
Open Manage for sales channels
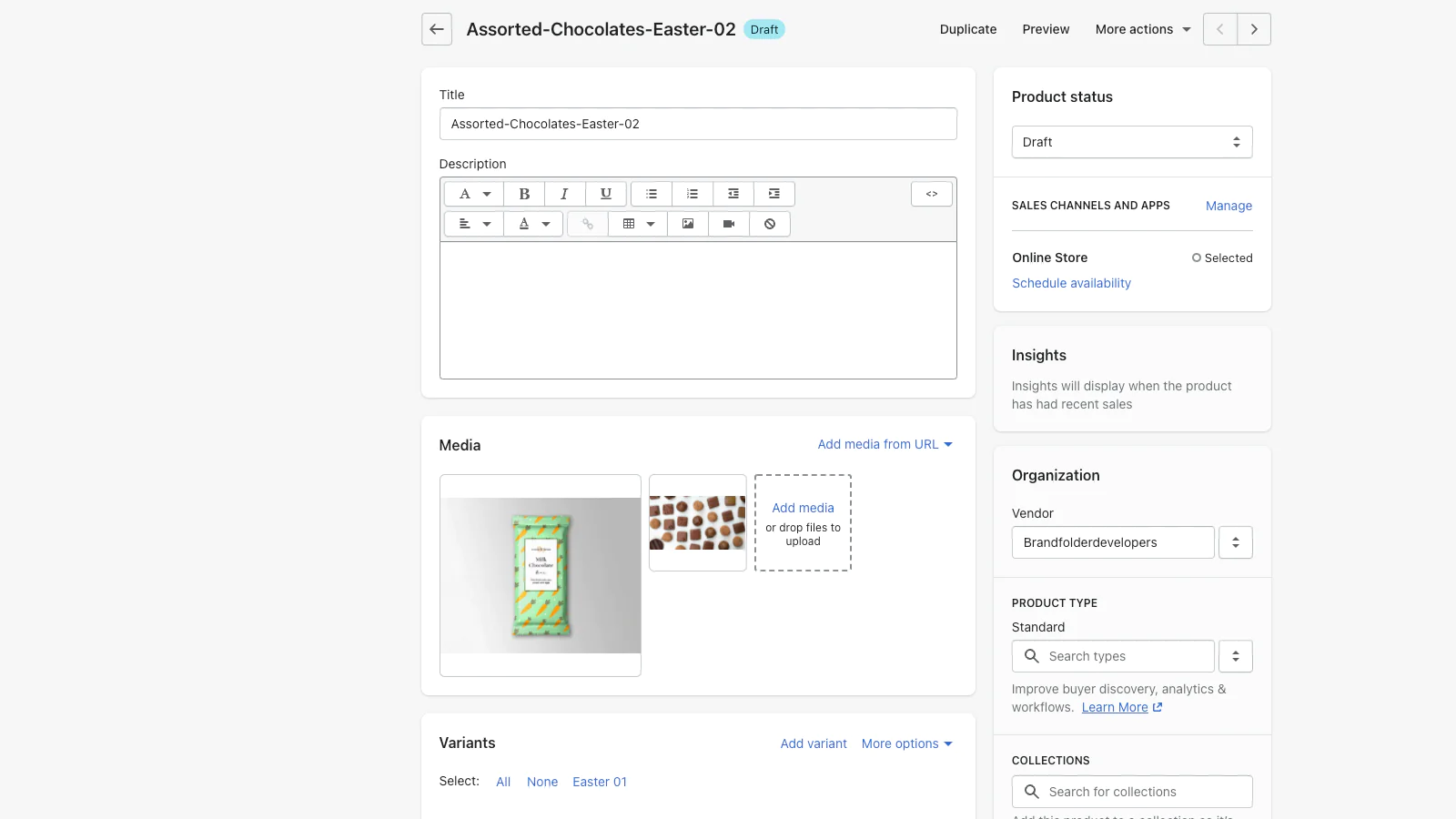(x=1228, y=206)
